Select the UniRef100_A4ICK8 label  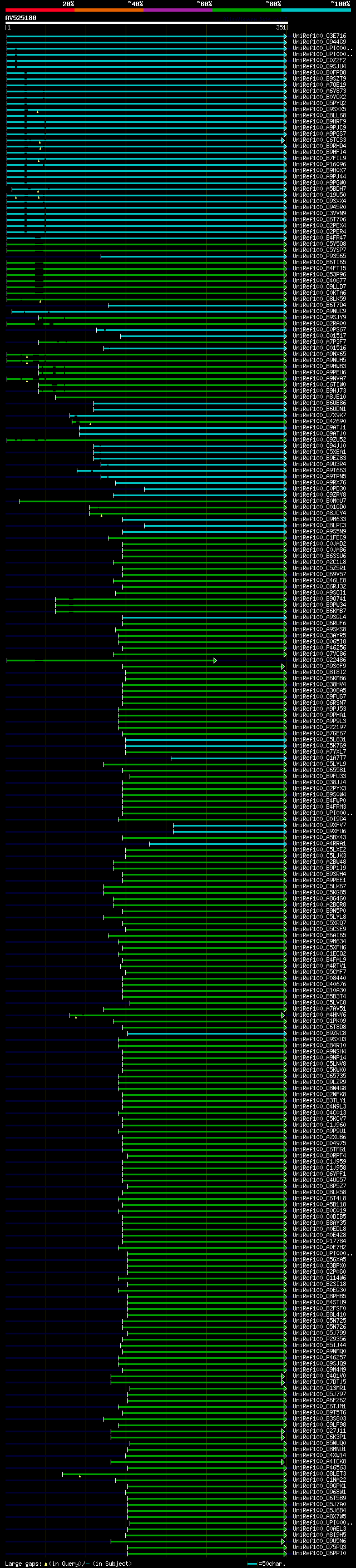point(319,1461)
